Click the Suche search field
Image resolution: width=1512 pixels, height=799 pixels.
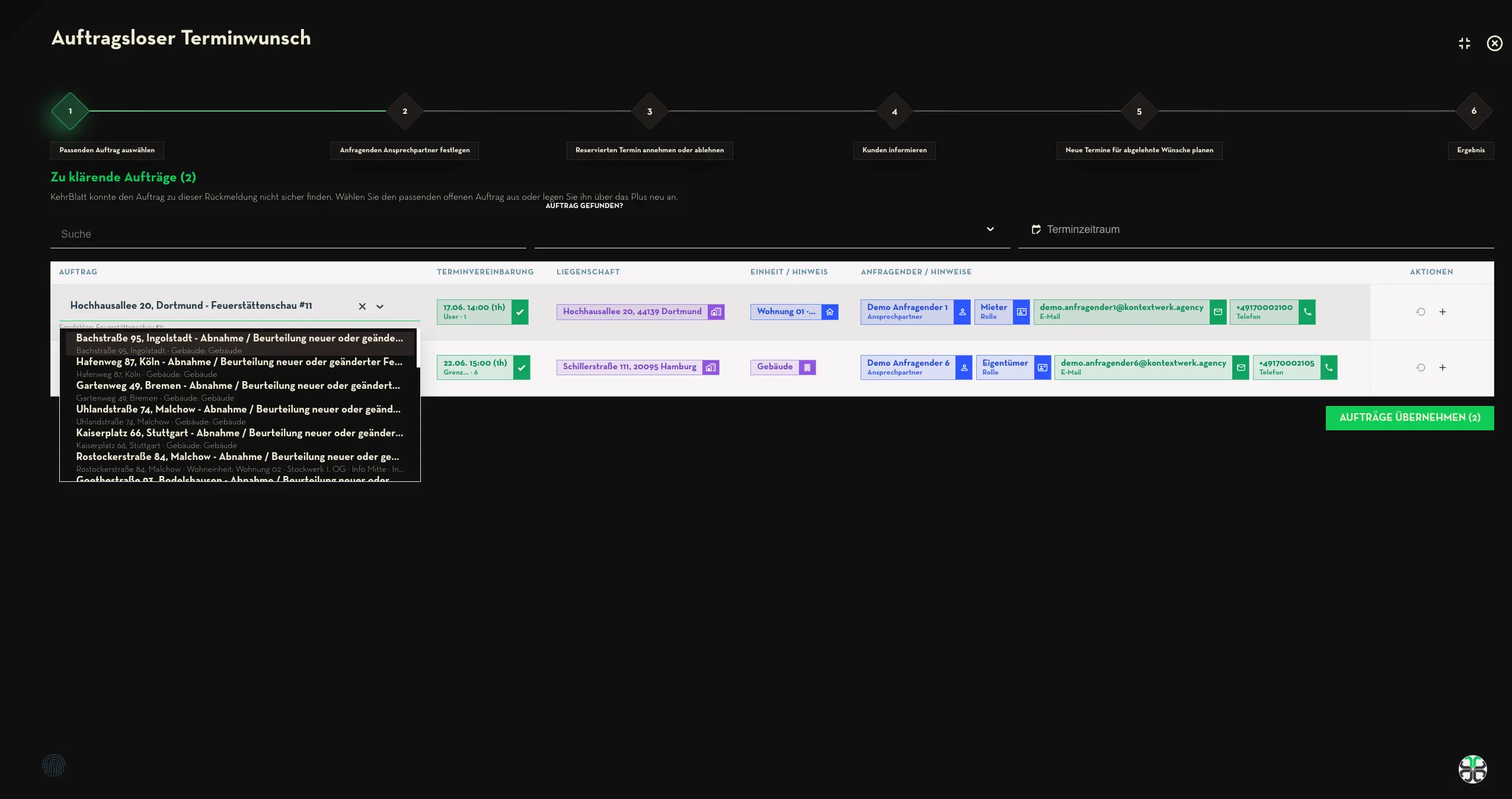(288, 234)
